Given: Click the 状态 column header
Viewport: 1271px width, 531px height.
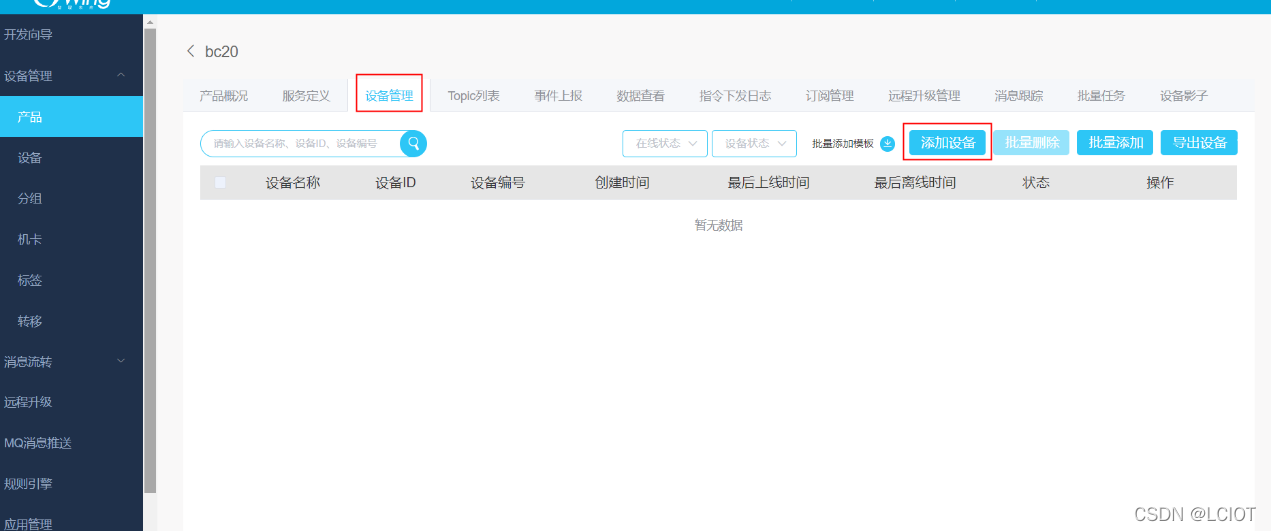Looking at the screenshot, I should 1036,183.
